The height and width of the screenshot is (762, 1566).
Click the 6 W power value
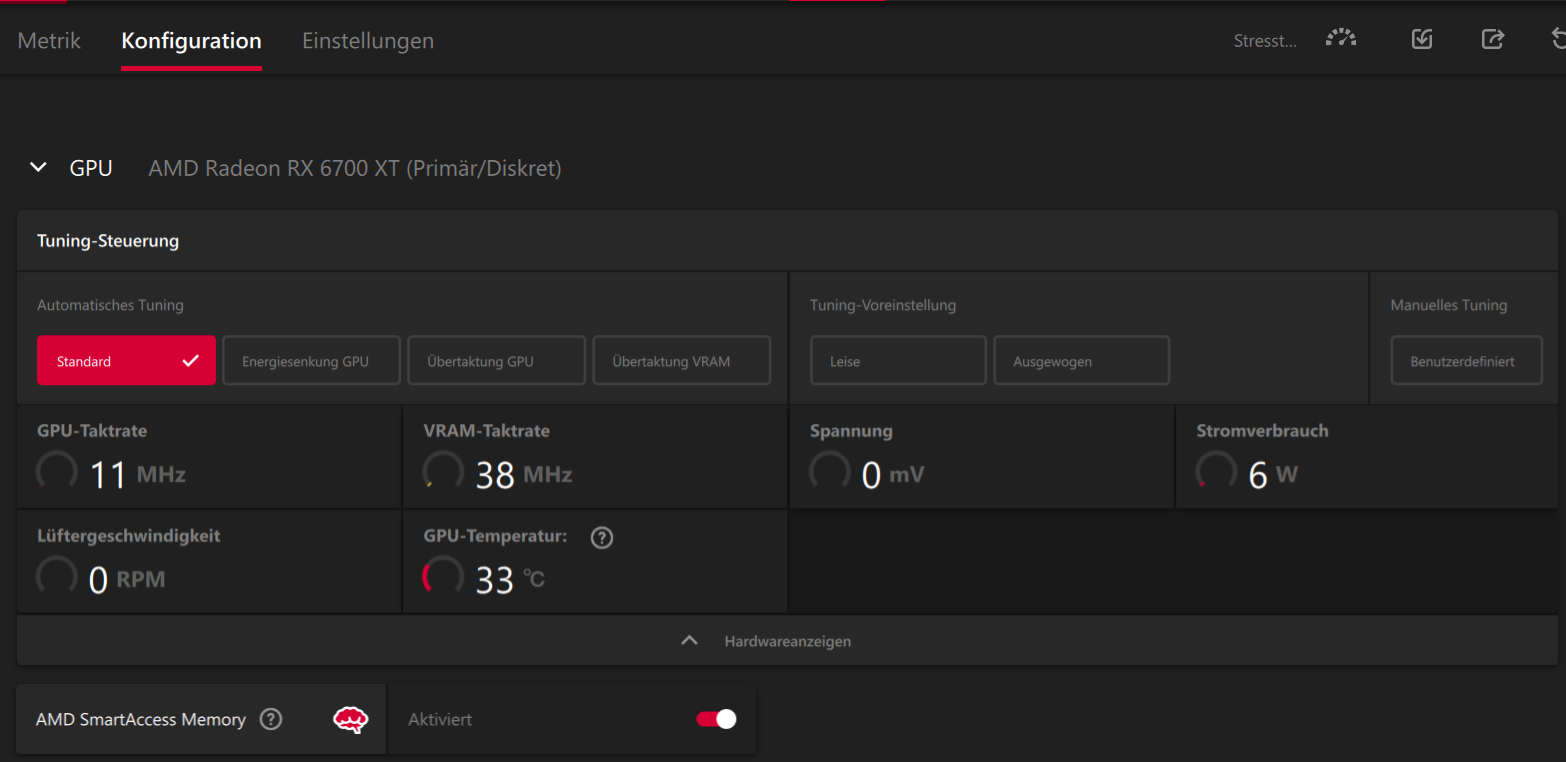pos(1273,475)
